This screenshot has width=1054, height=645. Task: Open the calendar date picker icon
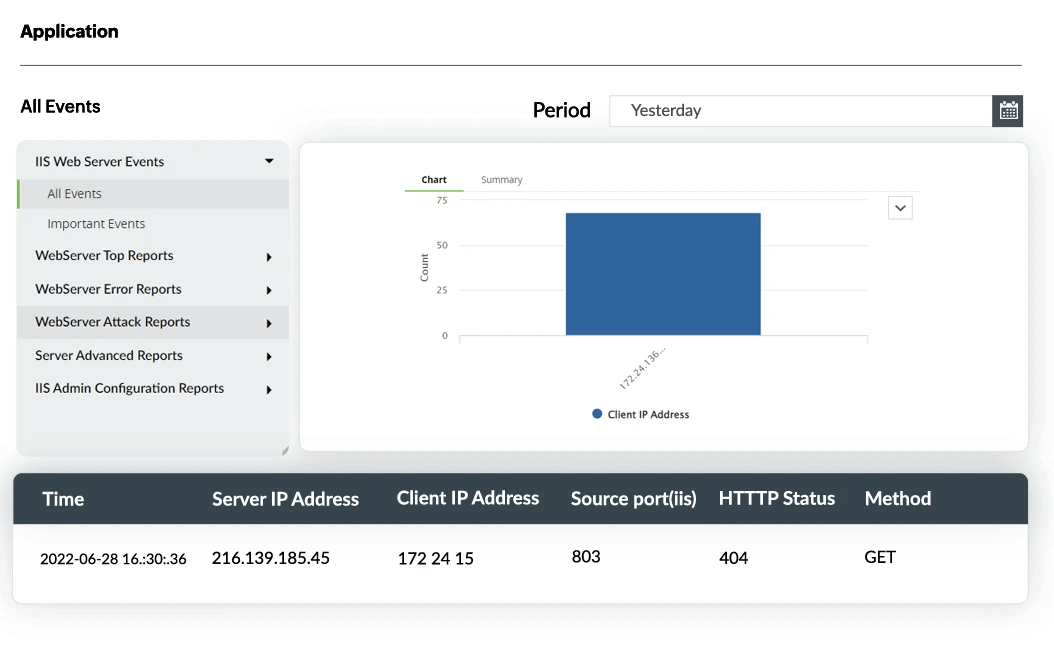1008,110
